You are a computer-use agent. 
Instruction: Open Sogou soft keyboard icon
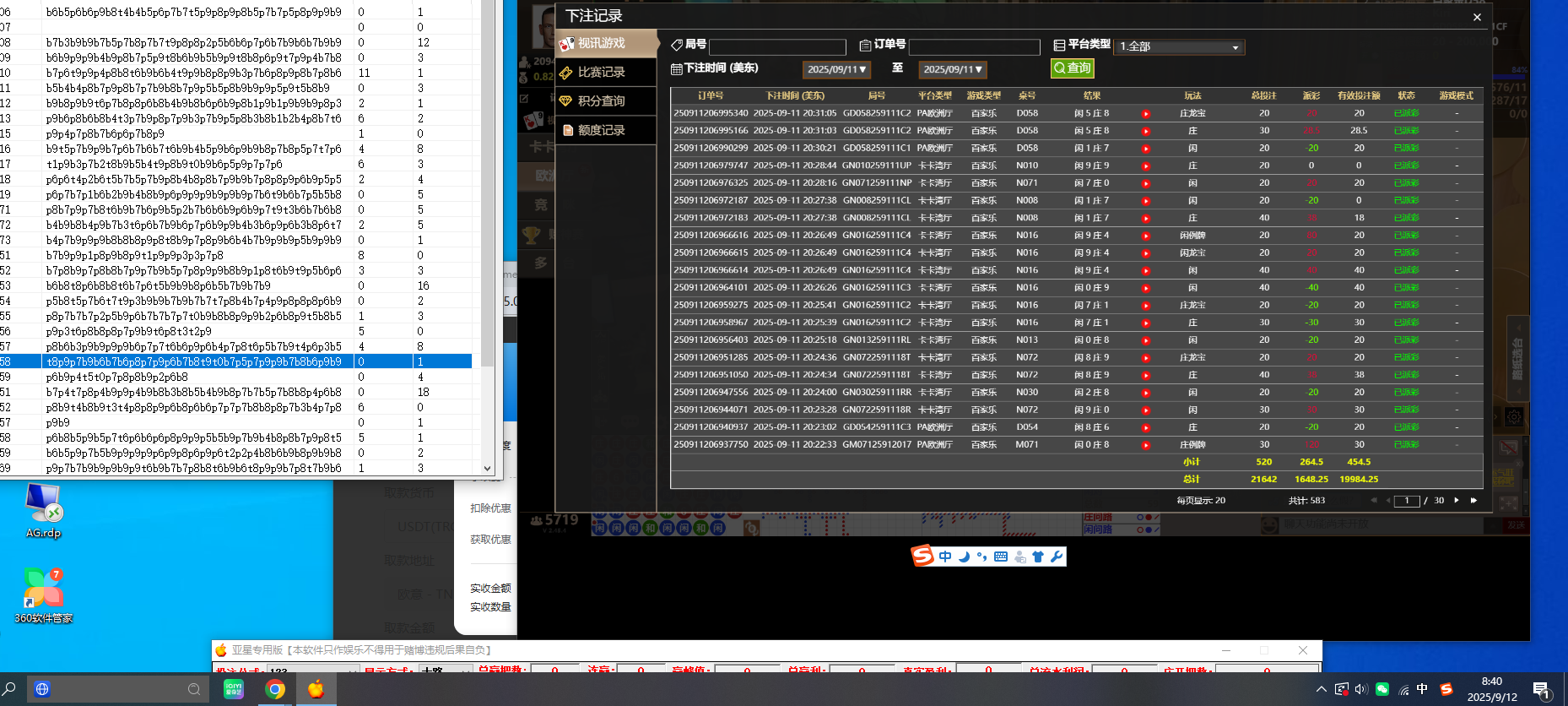(x=1001, y=557)
